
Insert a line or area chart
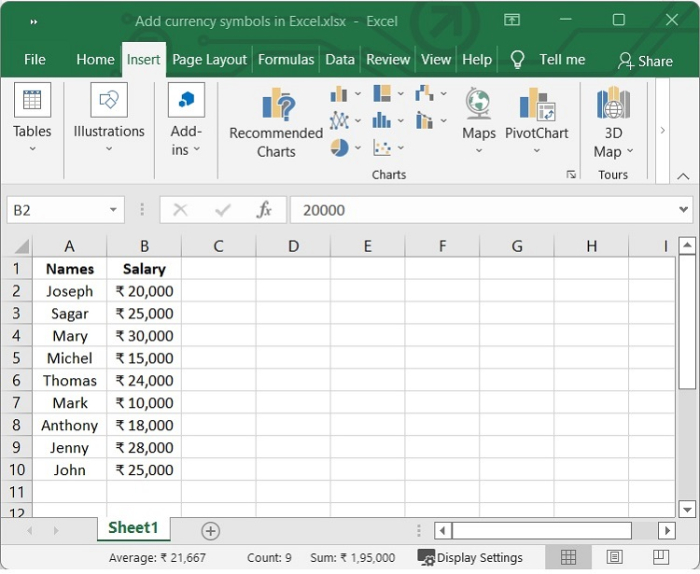[338, 121]
